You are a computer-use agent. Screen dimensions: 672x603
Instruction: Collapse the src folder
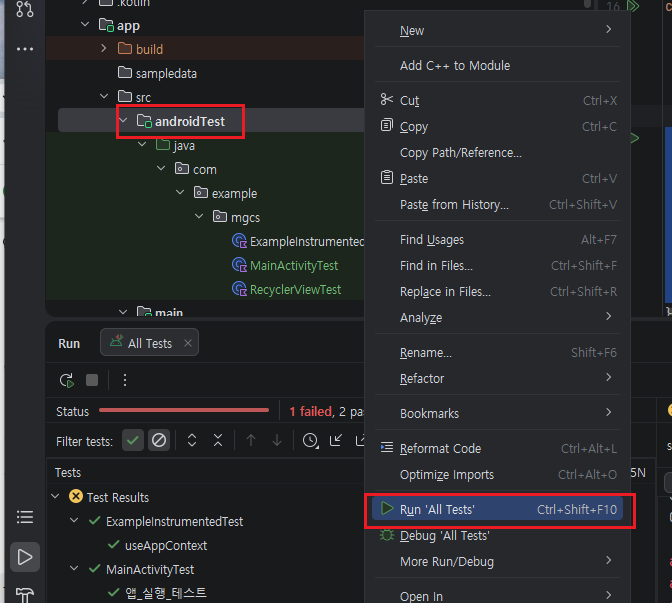pos(104,96)
